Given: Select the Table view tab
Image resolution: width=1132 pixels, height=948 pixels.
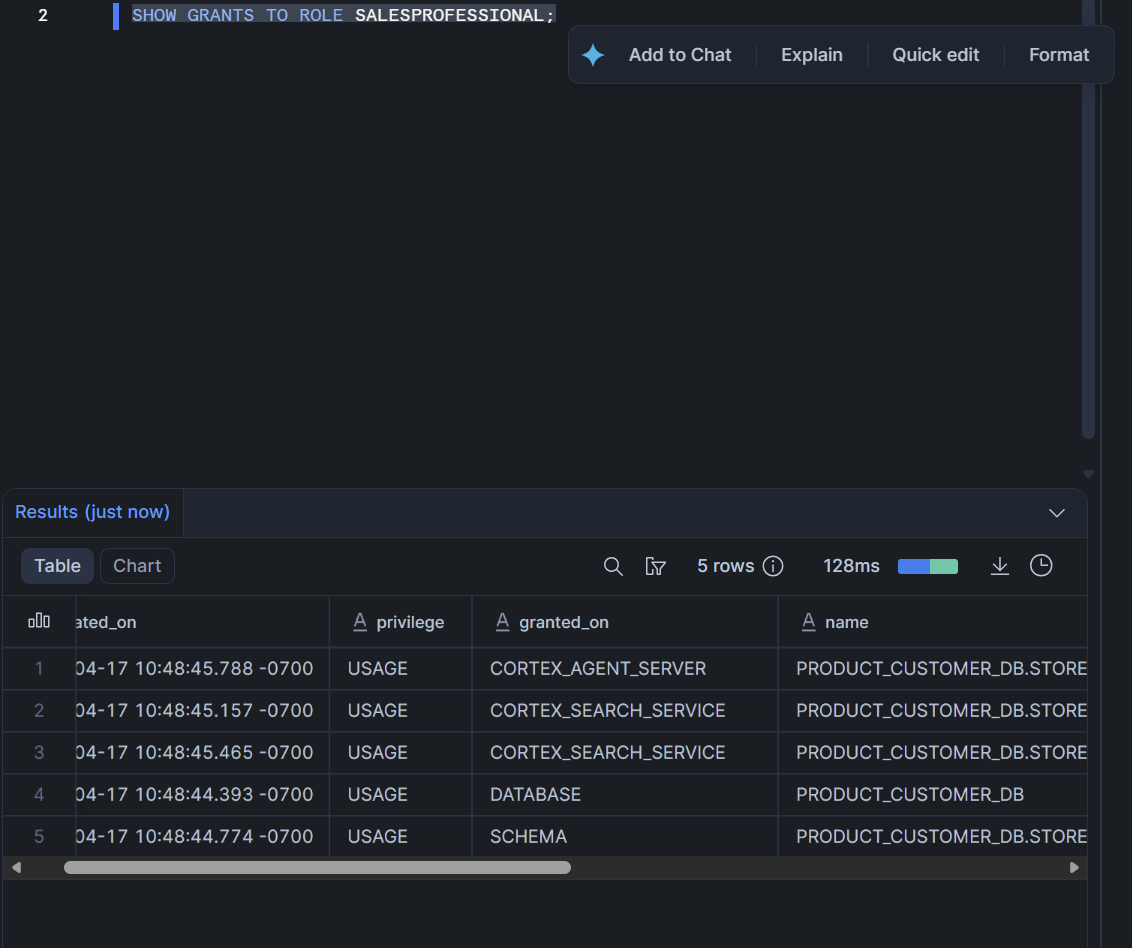Looking at the screenshot, I should pos(57,566).
